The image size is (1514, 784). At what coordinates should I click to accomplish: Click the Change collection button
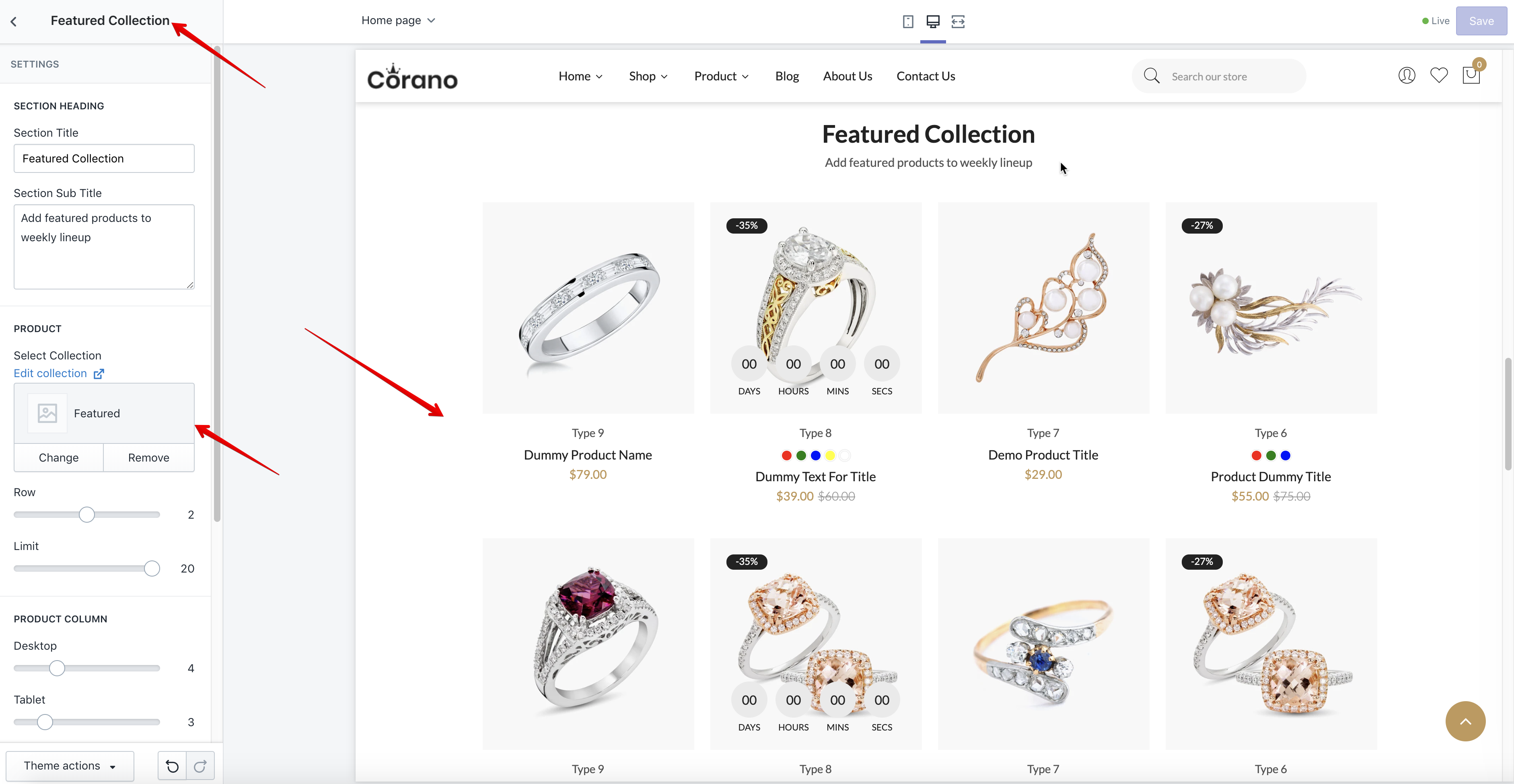[58, 458]
